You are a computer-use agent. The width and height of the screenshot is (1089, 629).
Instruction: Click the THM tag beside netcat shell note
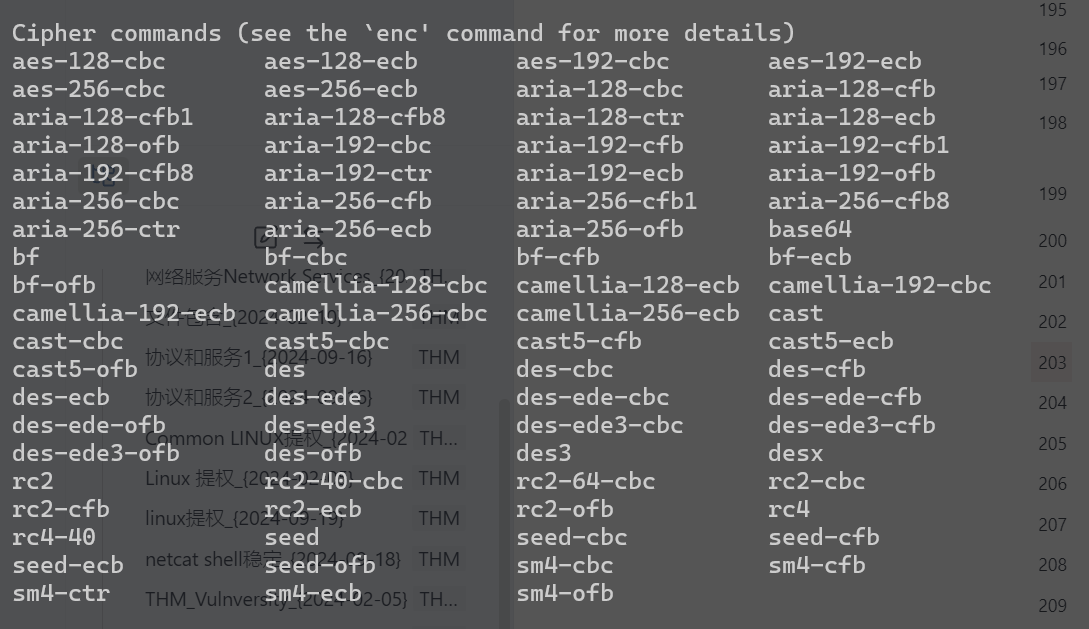point(439,559)
